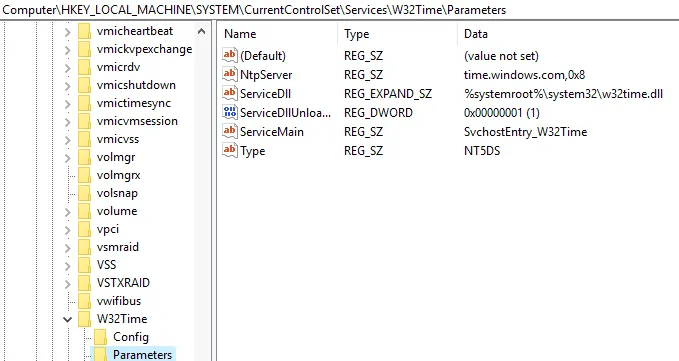Viewport: 679px width, 361px height.
Task: Expand the vmicheartbeat key
Action: 68,32
